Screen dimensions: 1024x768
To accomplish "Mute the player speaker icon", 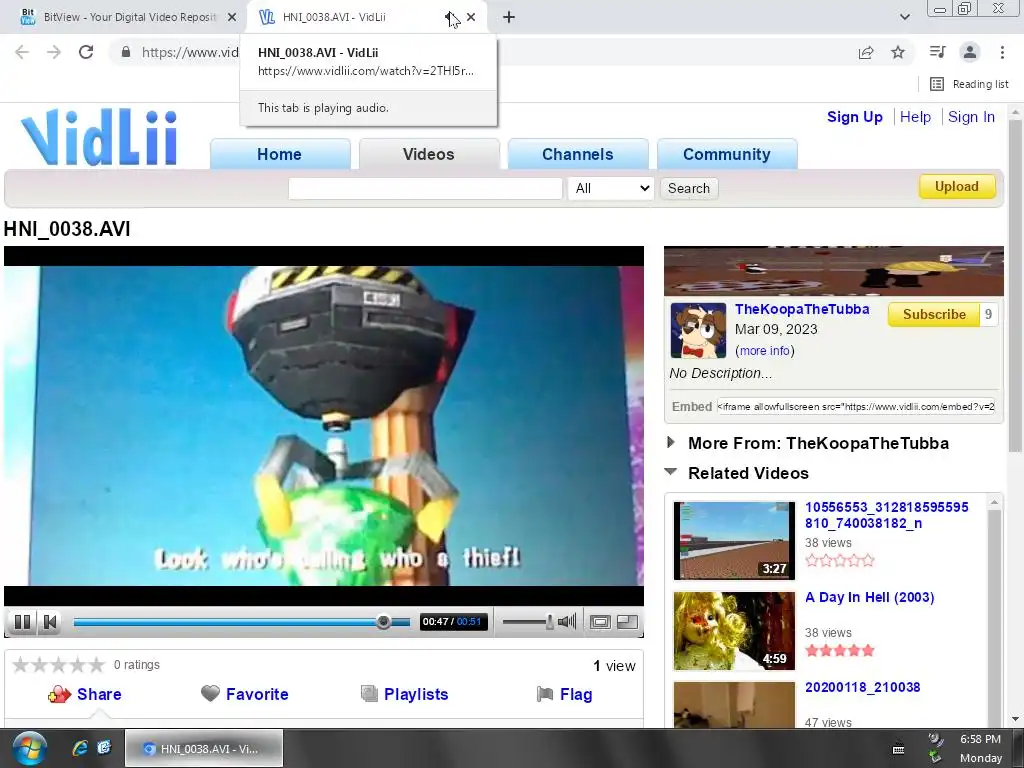I will 567,622.
